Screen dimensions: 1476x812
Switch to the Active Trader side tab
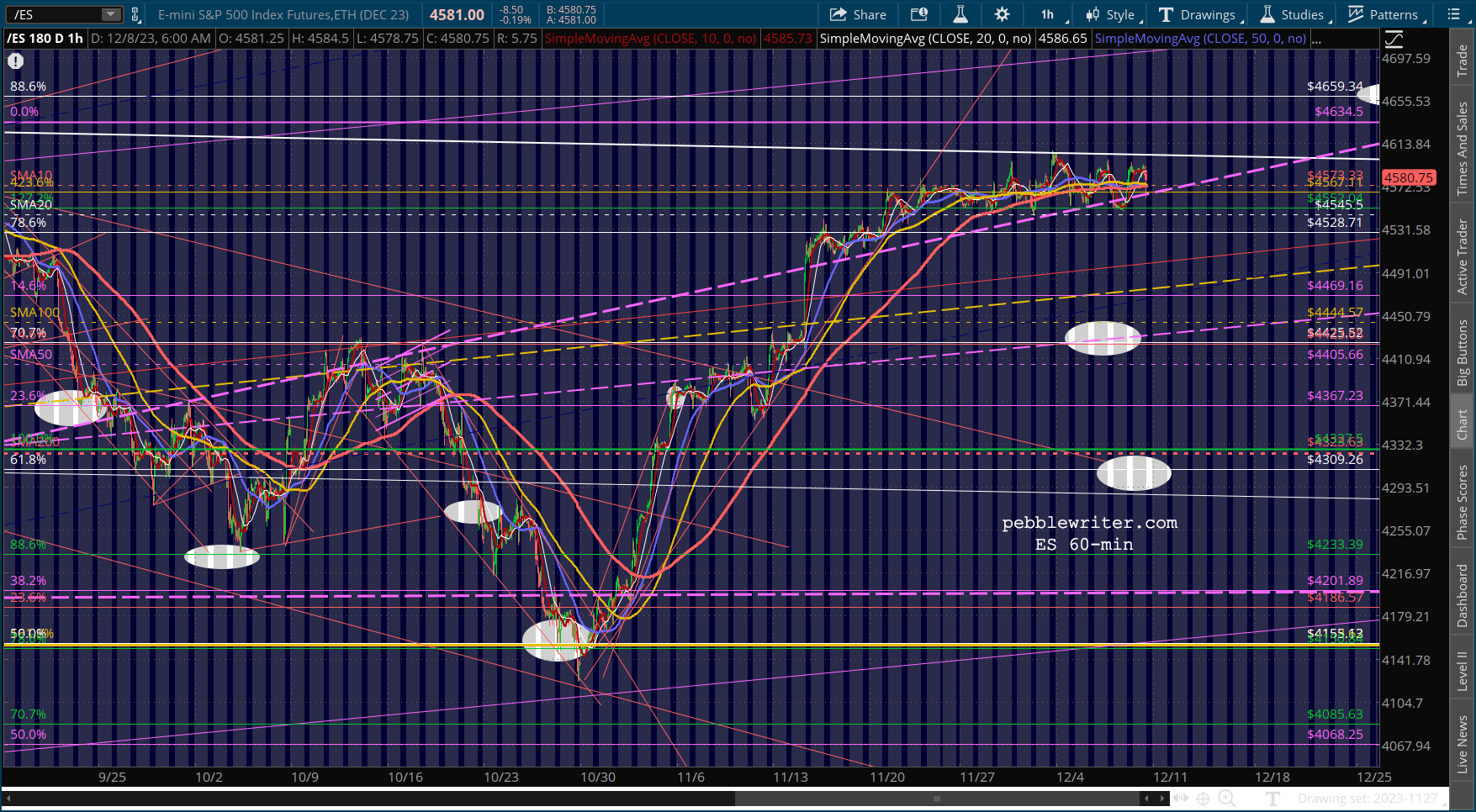1463,256
